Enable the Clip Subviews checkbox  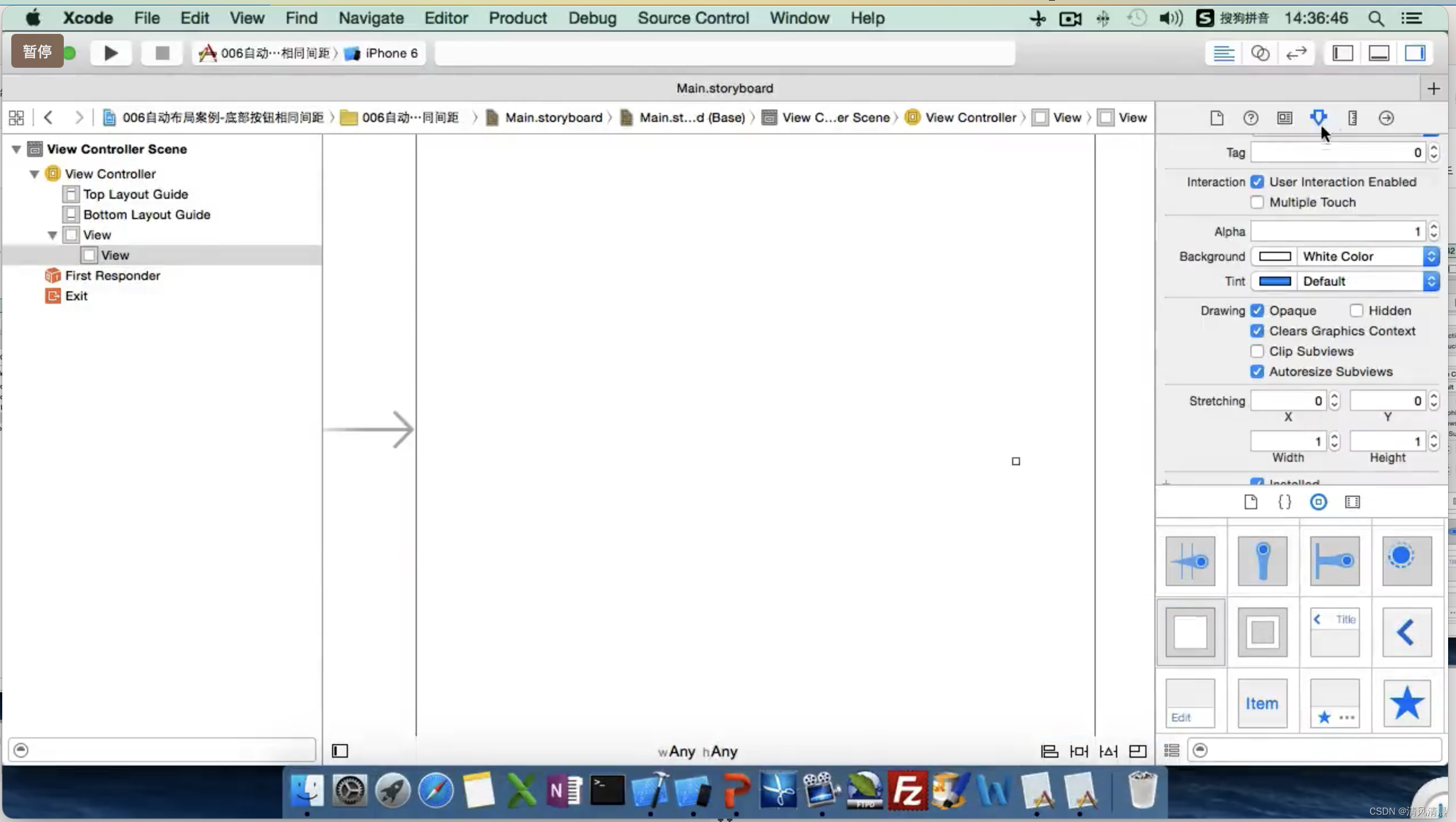1257,351
